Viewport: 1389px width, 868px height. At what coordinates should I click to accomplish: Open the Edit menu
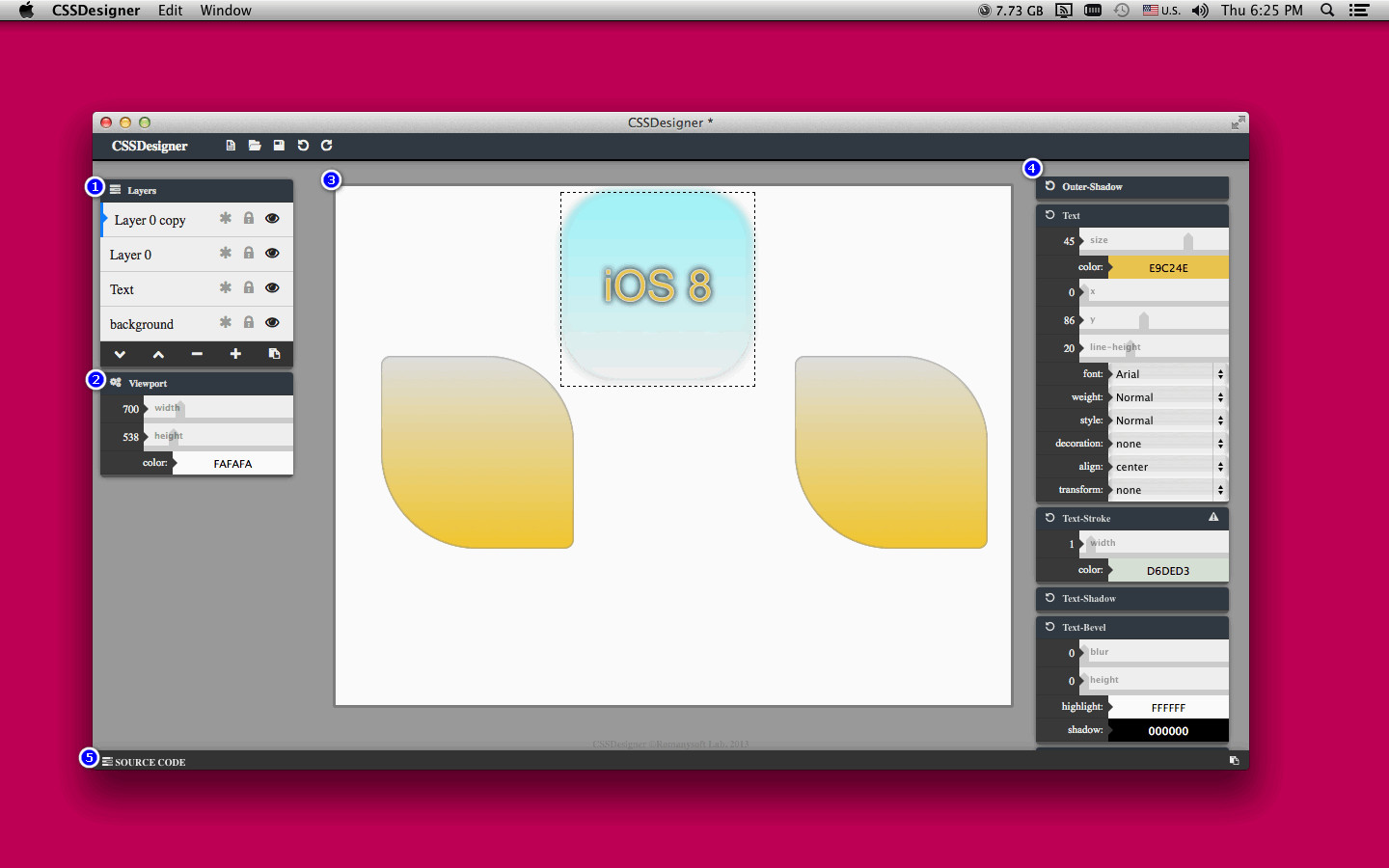tap(171, 11)
